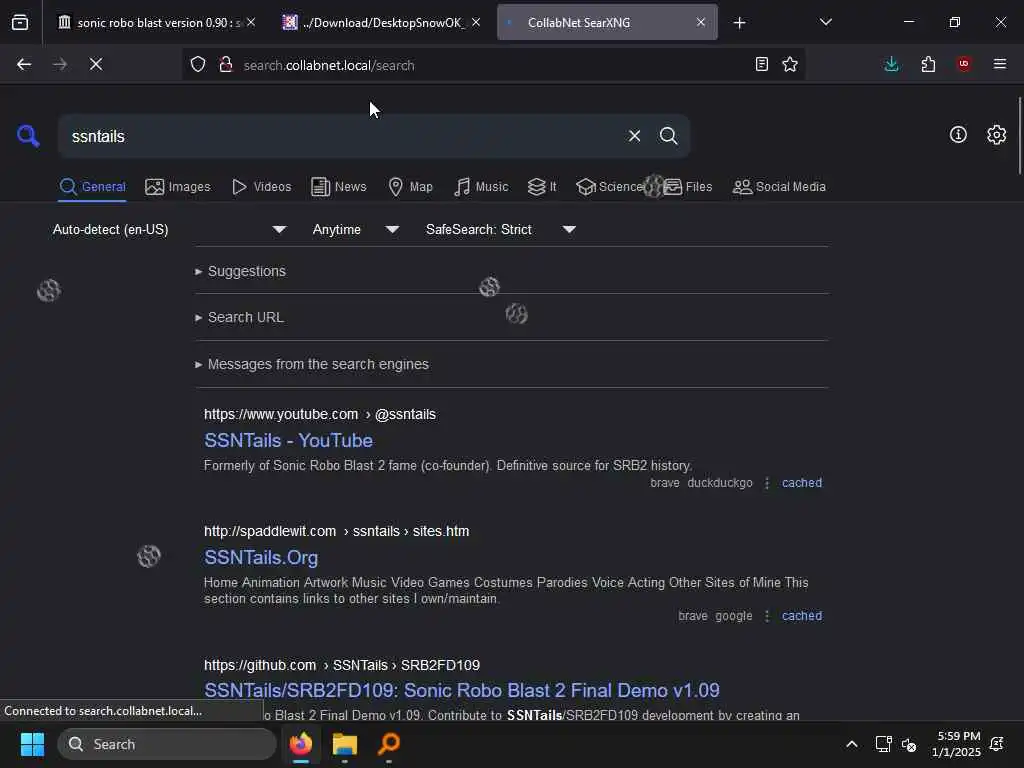1024x768 pixels.
Task: Open File Explorer from taskbar
Action: pos(345,744)
